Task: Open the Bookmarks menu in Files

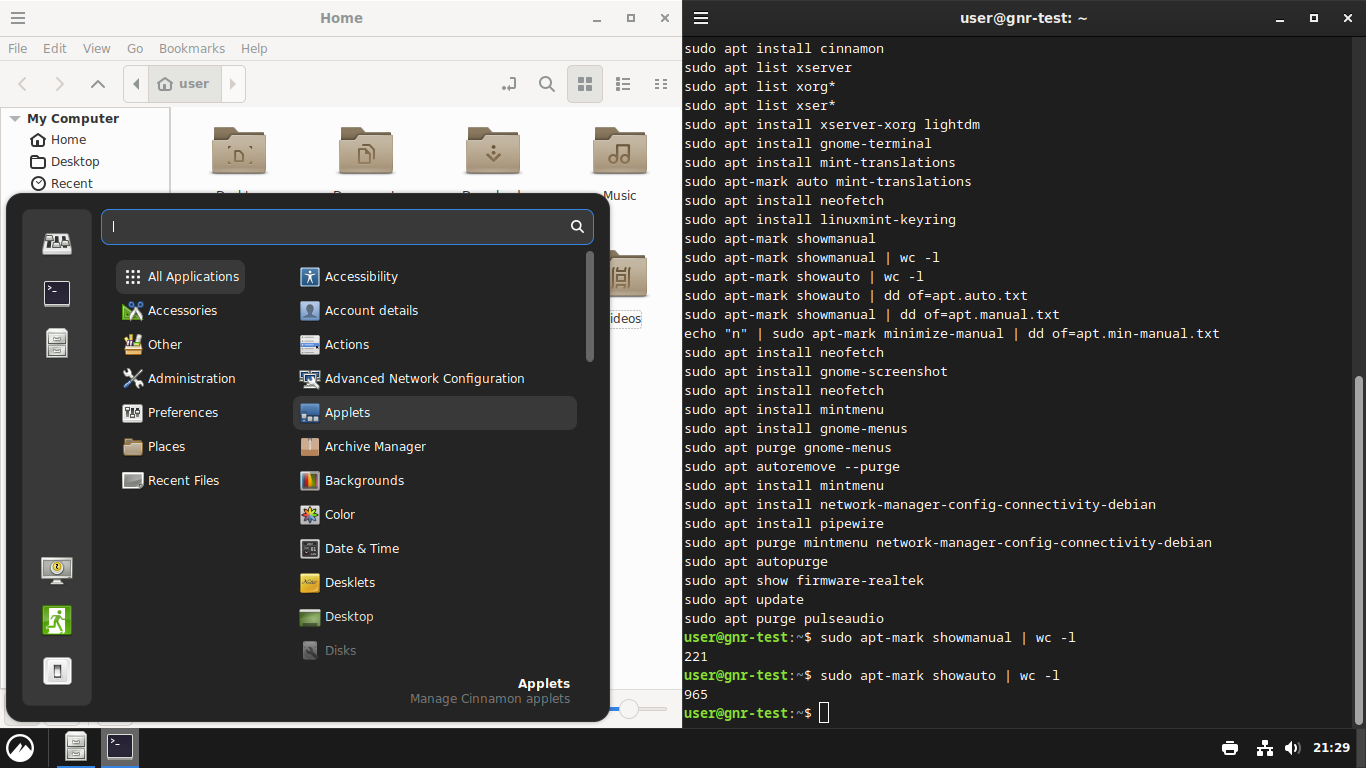Action: coord(191,48)
